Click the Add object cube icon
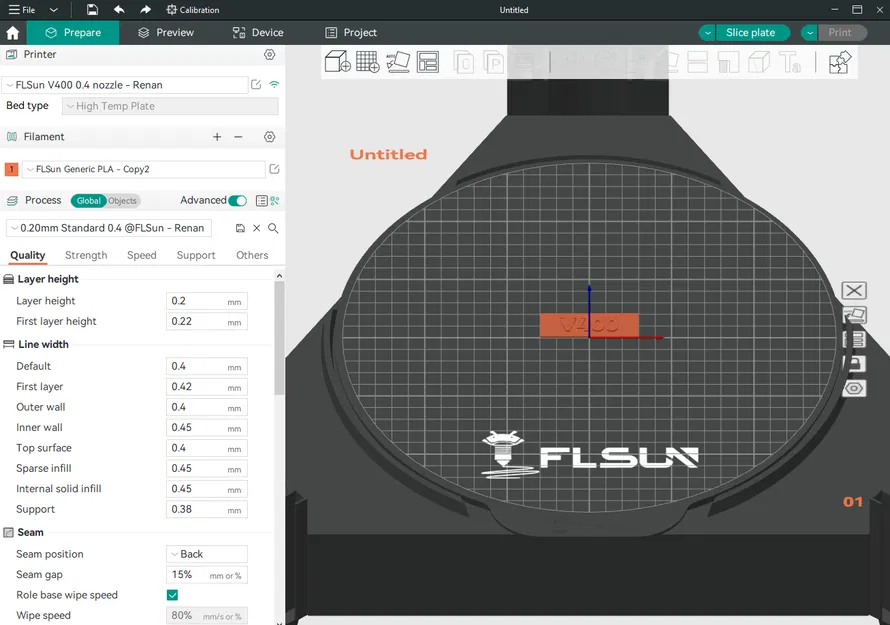This screenshot has width=890, height=625. click(x=337, y=61)
